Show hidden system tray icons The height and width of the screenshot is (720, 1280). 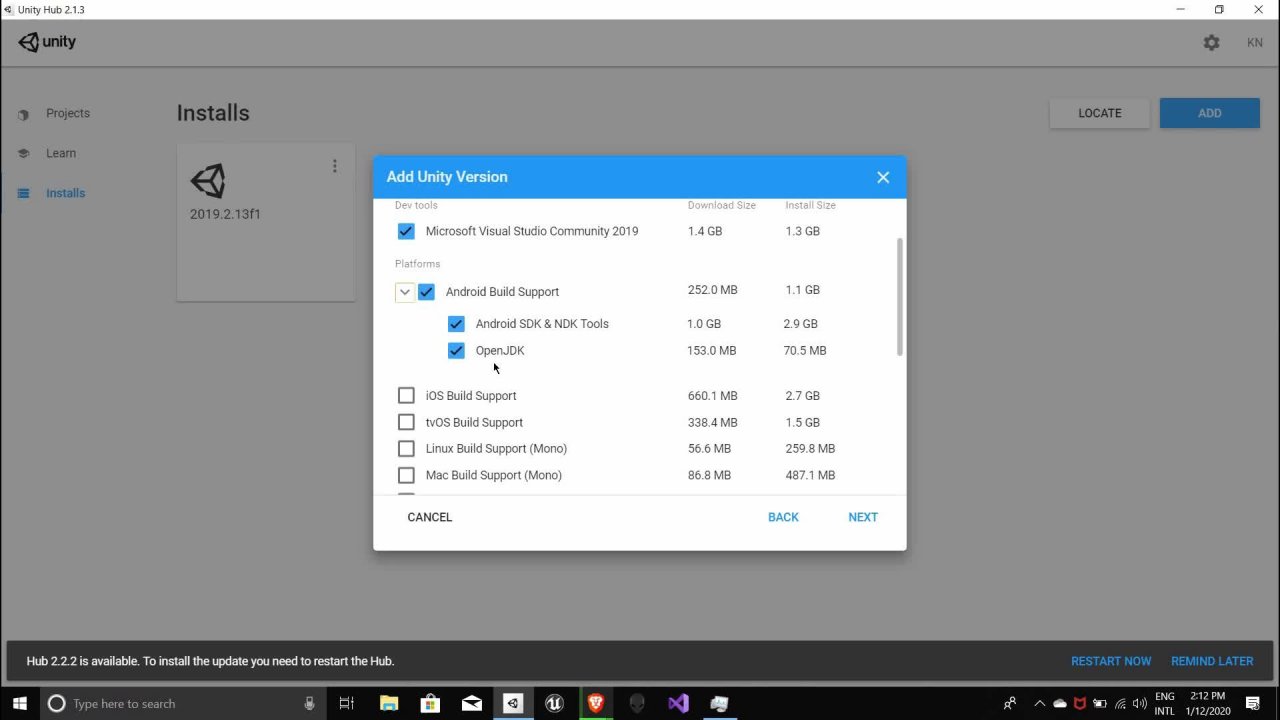click(x=1039, y=704)
